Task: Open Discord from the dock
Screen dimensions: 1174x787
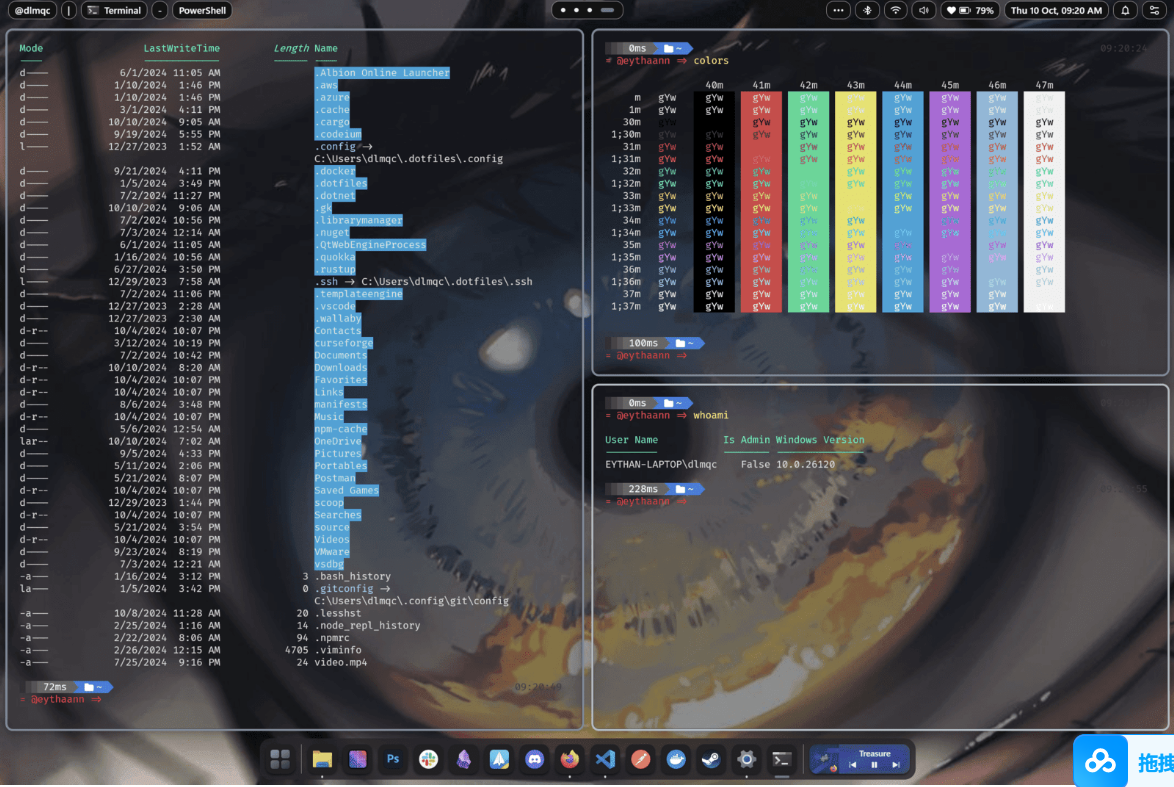Action: click(x=535, y=759)
